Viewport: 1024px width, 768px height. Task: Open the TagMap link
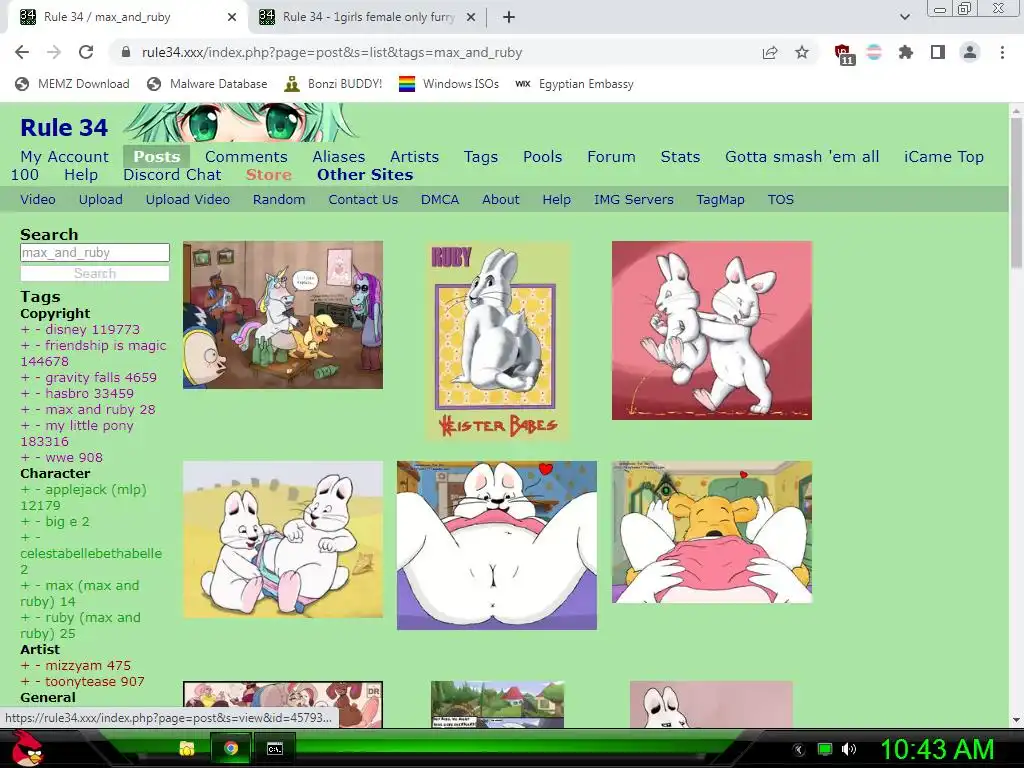coord(720,200)
